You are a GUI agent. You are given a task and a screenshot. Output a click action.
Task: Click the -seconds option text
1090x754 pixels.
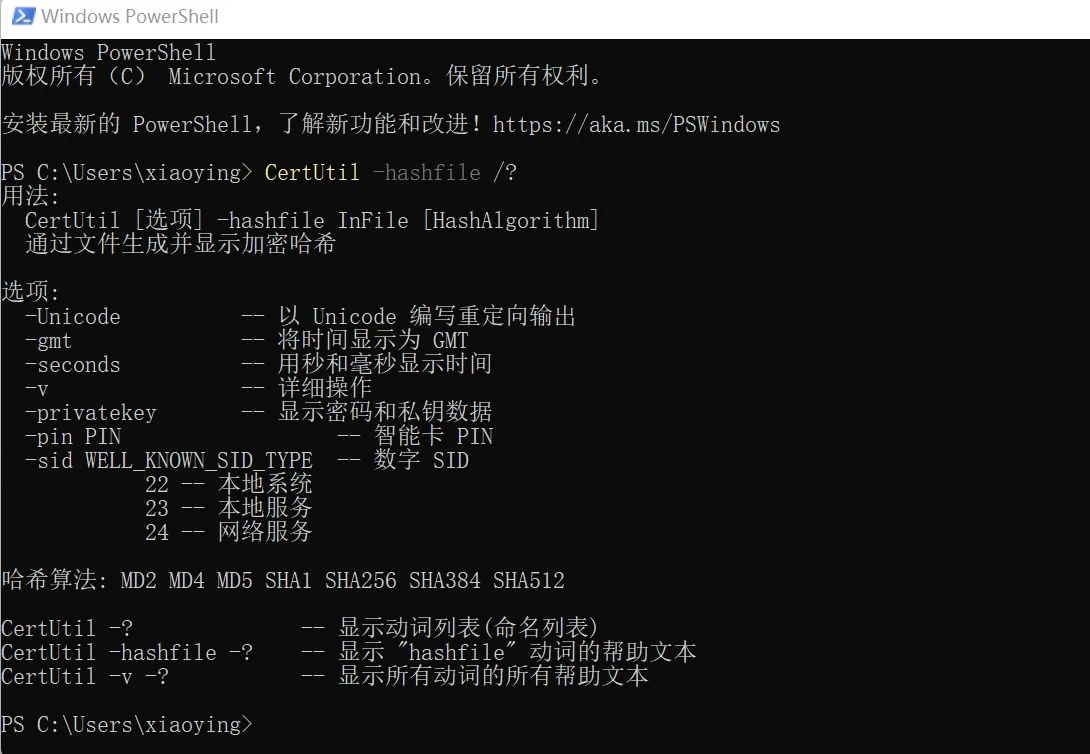coord(73,365)
